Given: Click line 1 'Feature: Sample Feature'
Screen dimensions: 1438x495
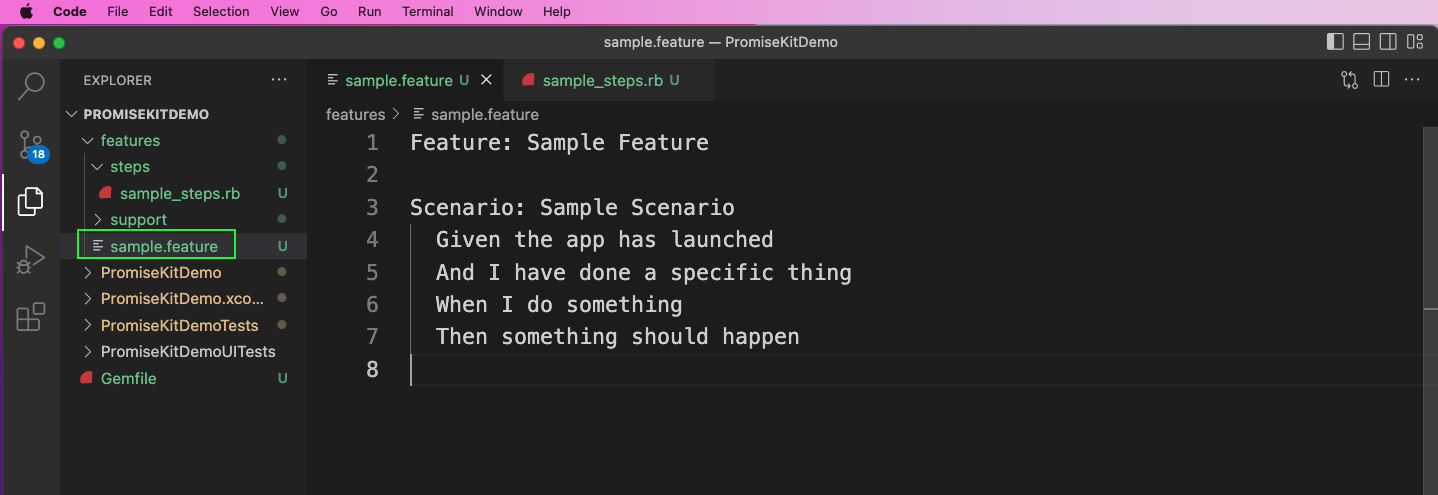Looking at the screenshot, I should coord(559,142).
